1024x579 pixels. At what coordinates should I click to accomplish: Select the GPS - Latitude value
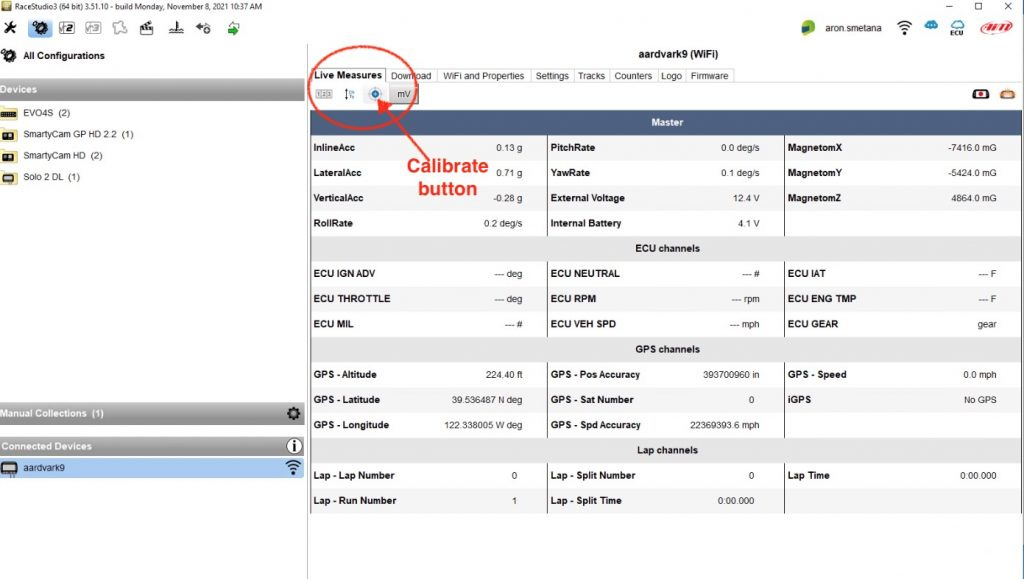[x=487, y=399]
